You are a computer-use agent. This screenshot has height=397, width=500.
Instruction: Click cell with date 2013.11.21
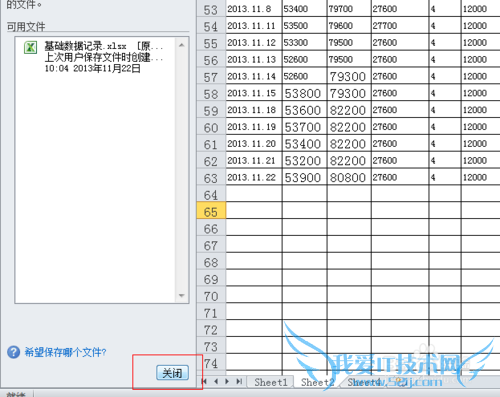254,160
